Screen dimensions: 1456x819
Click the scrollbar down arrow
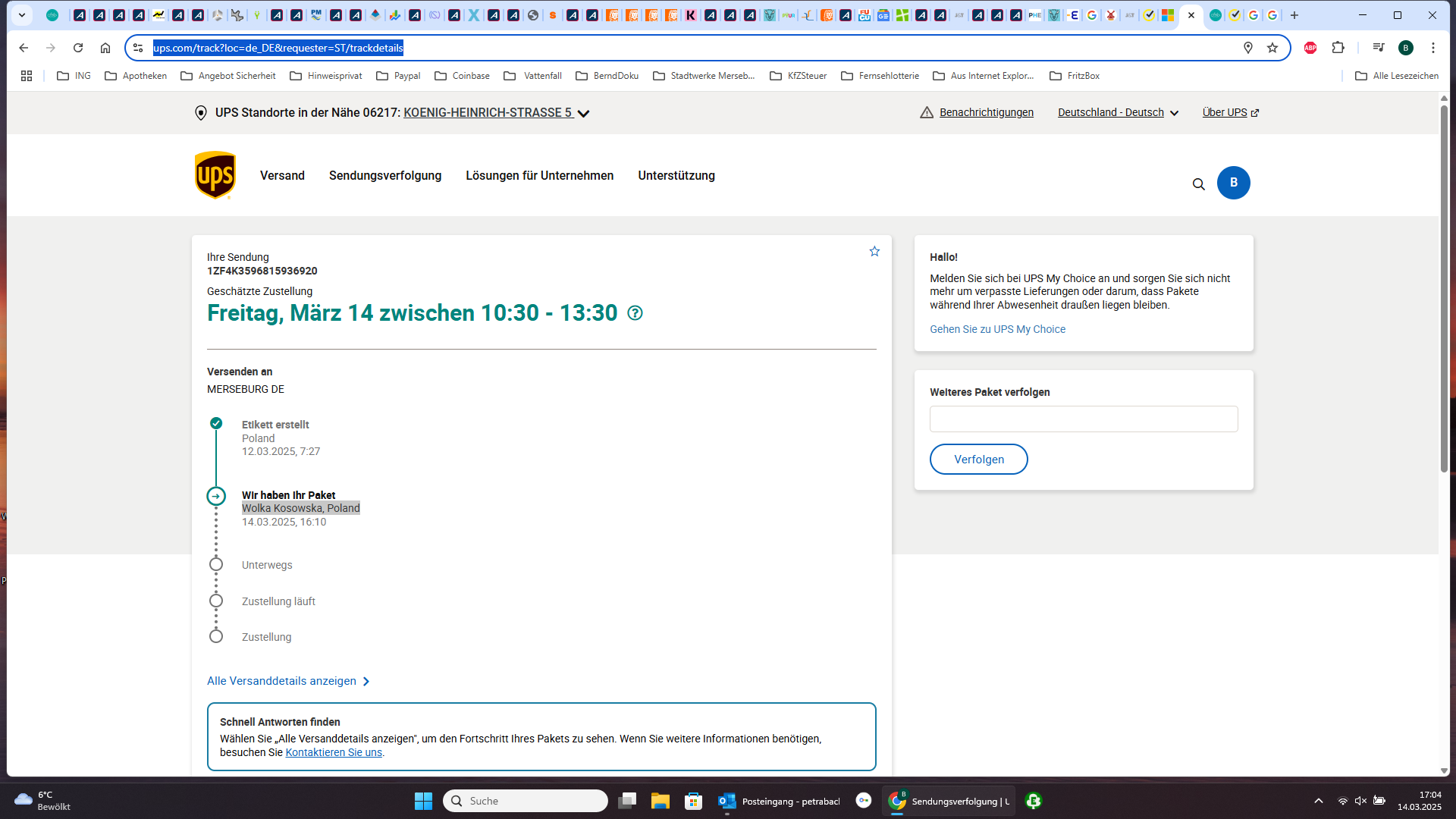(x=1444, y=770)
